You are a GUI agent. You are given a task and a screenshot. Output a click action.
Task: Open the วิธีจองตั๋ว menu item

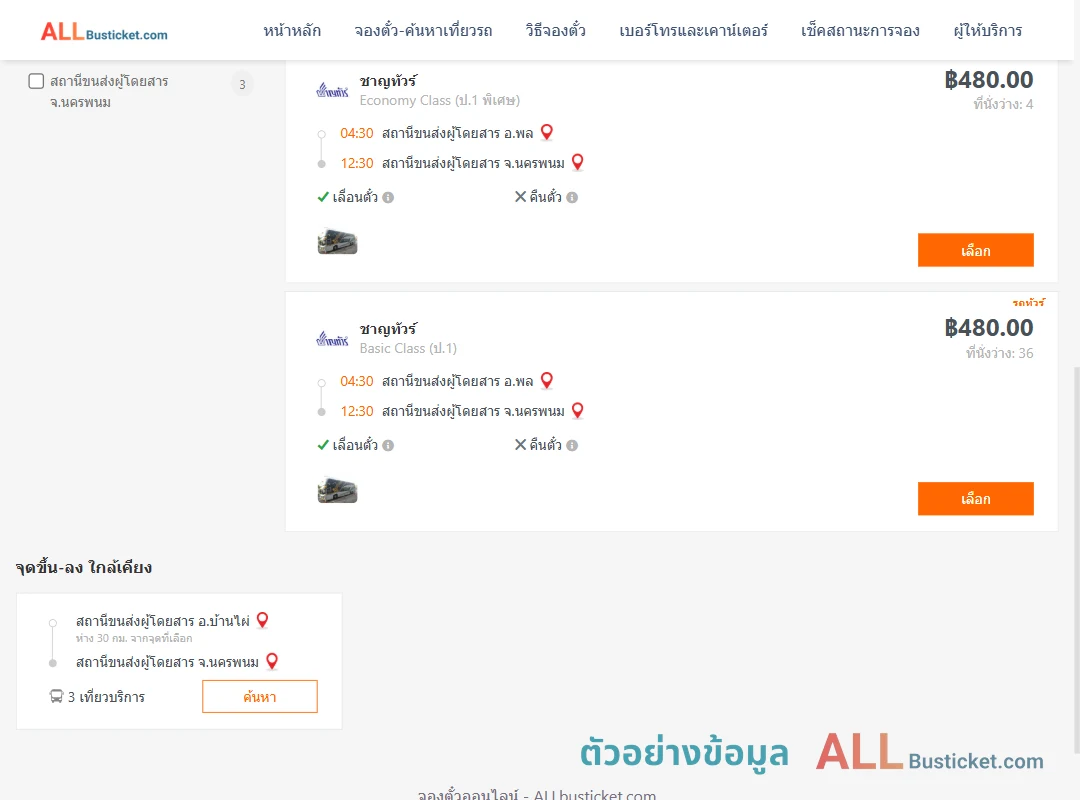click(555, 31)
